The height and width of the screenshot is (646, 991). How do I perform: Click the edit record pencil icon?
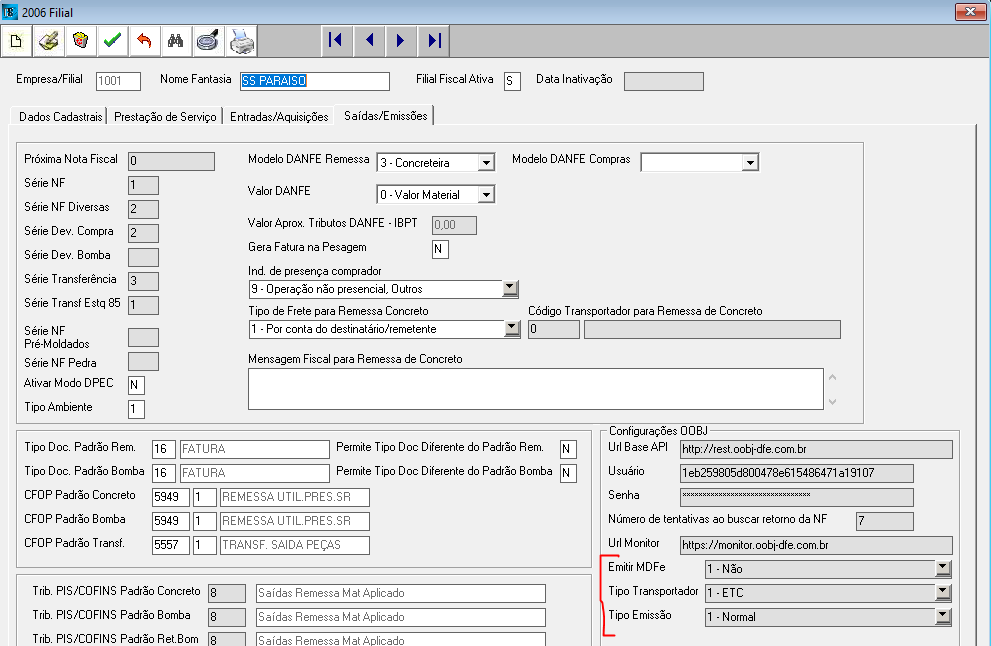coord(49,41)
